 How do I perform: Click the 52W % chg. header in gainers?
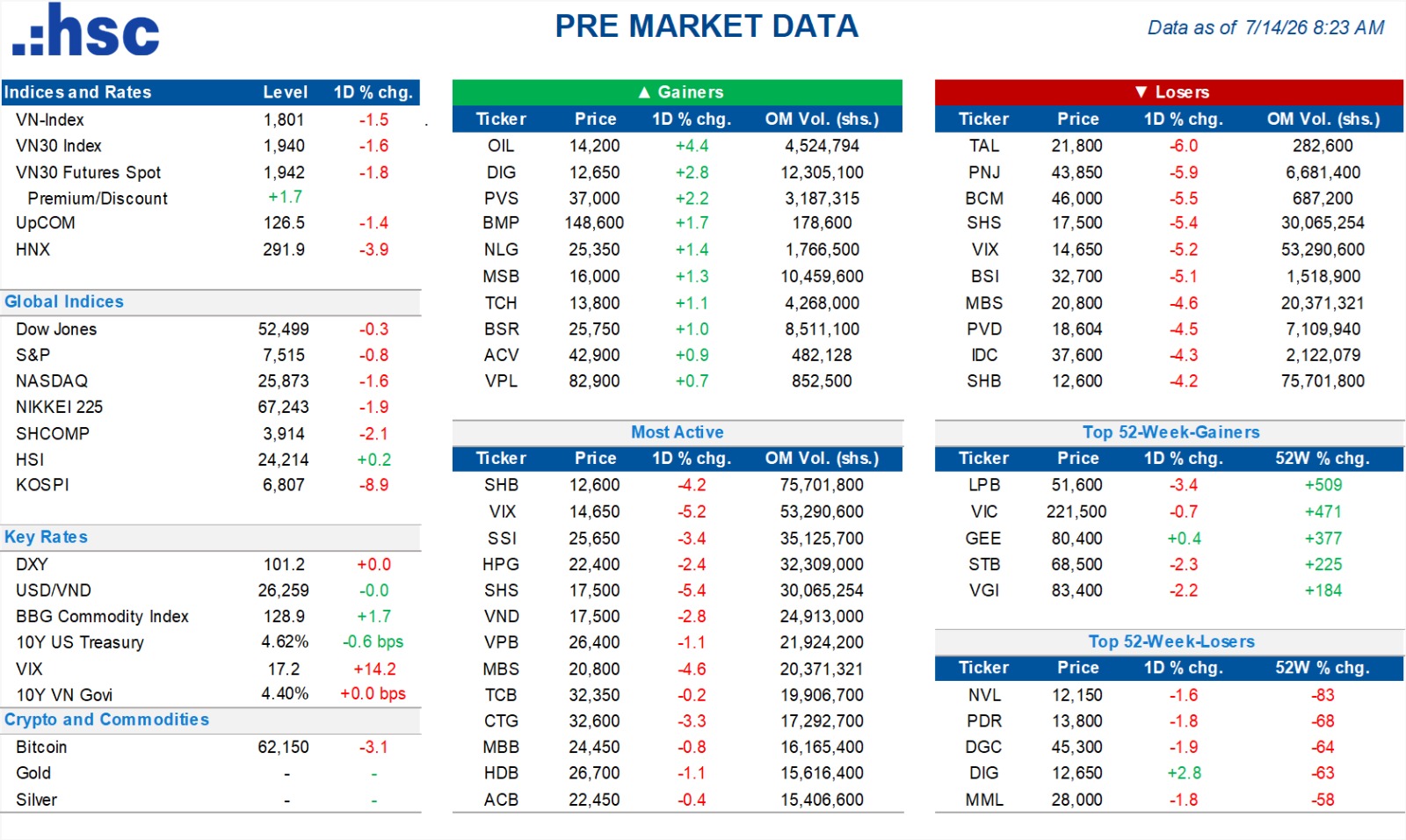(1323, 458)
